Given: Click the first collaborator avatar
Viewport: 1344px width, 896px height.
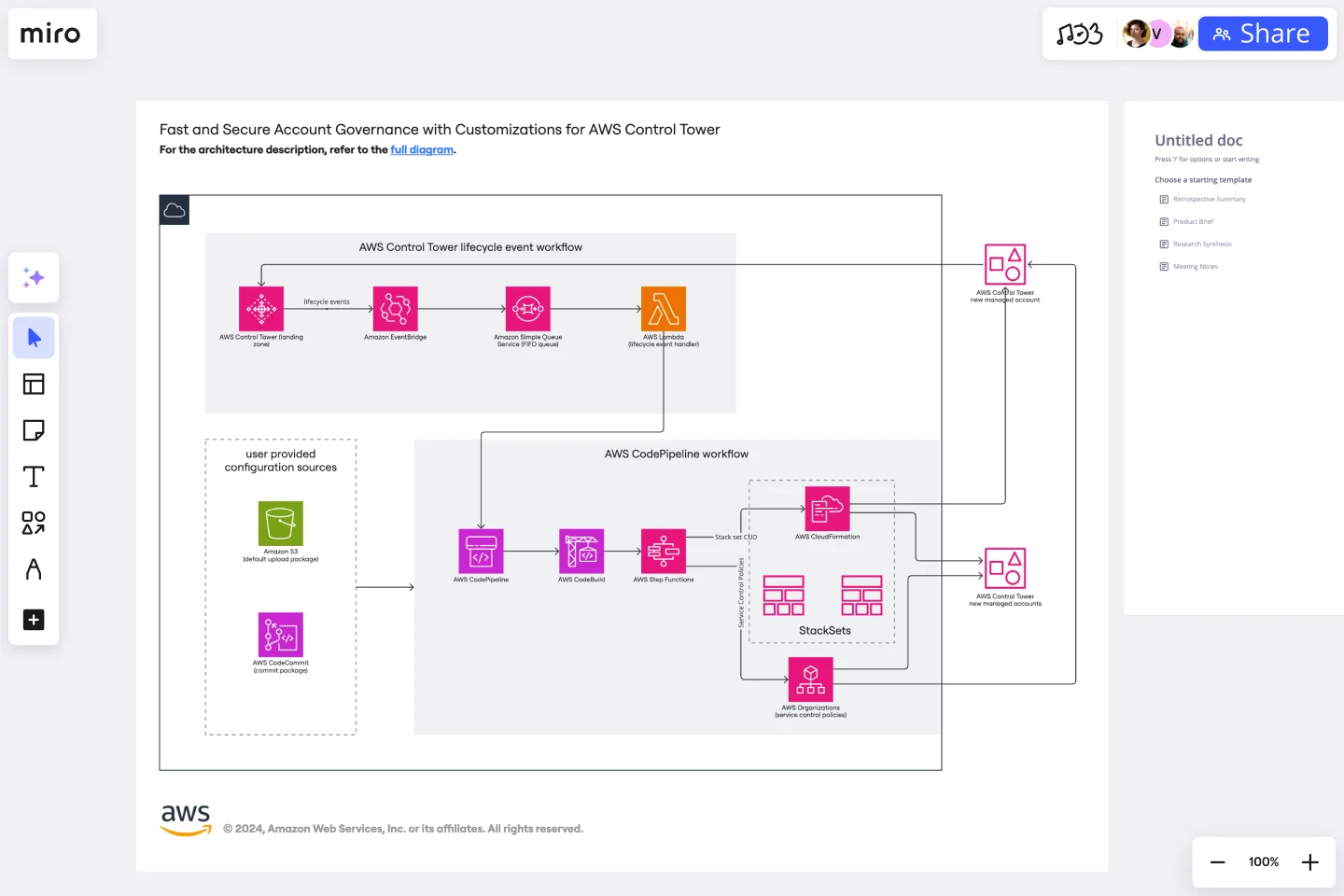Looking at the screenshot, I should coord(1136,34).
